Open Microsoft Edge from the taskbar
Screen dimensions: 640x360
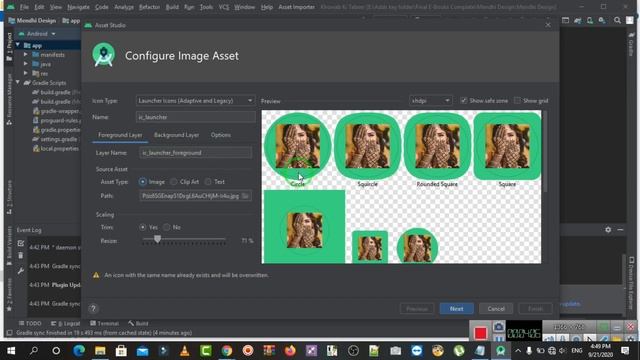tap(79, 351)
